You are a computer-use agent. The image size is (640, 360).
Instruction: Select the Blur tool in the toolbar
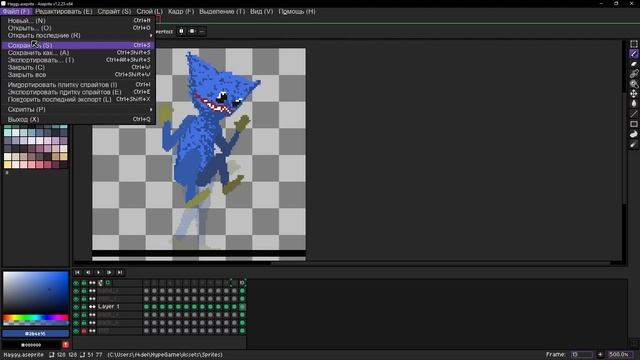click(x=633, y=144)
